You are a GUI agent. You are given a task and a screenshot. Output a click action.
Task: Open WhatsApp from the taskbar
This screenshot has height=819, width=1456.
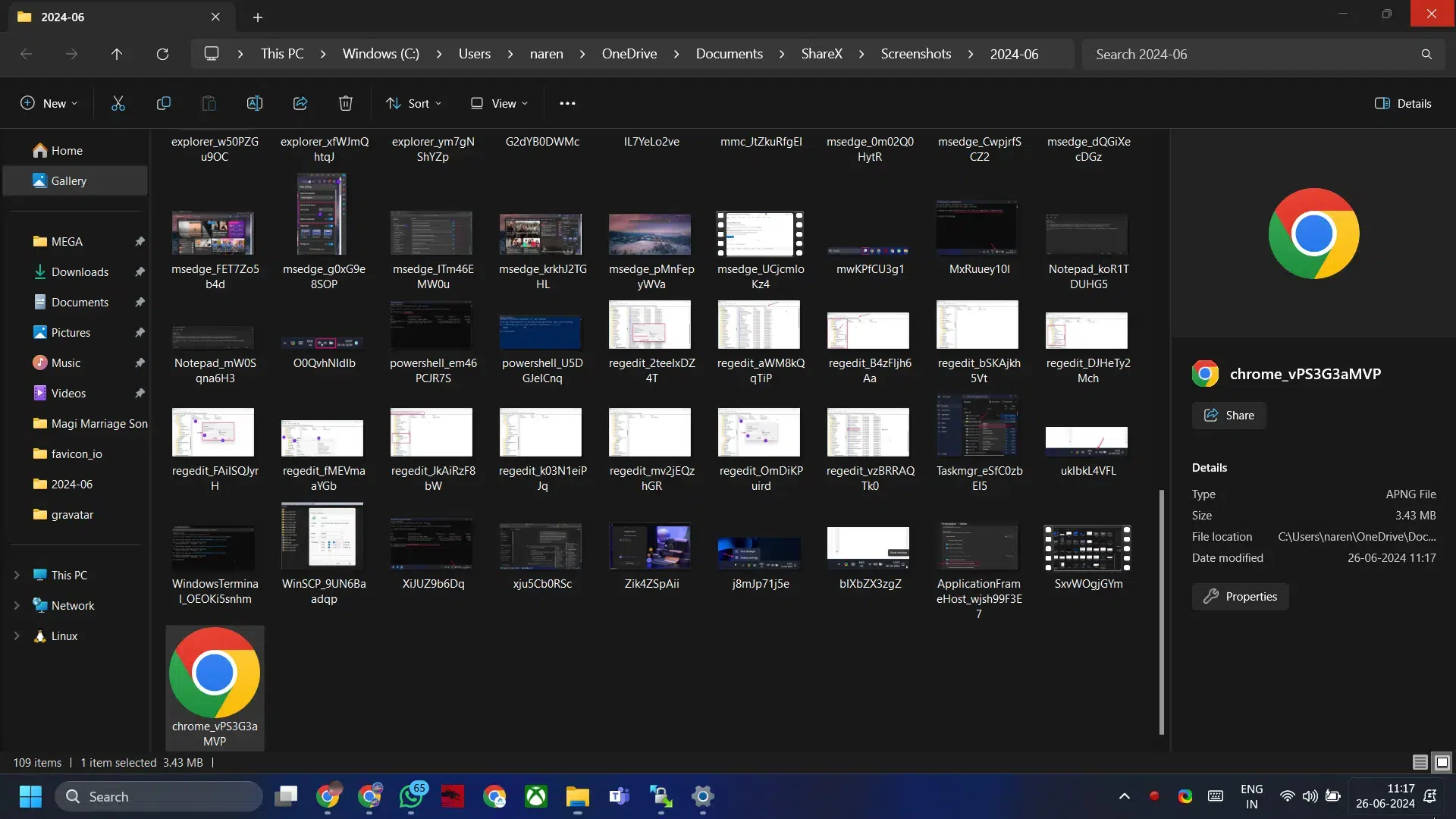click(412, 796)
